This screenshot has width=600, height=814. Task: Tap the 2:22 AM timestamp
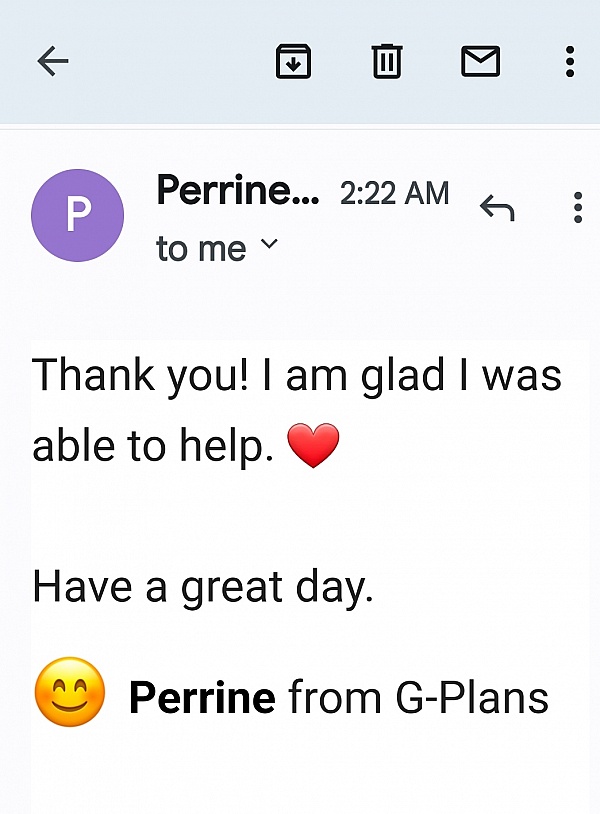coord(394,192)
